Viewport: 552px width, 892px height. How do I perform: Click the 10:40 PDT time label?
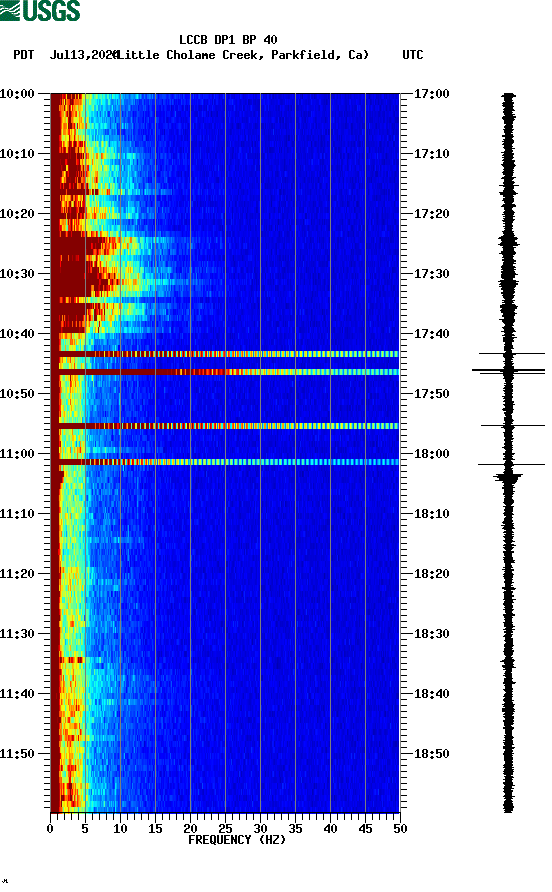[17, 334]
